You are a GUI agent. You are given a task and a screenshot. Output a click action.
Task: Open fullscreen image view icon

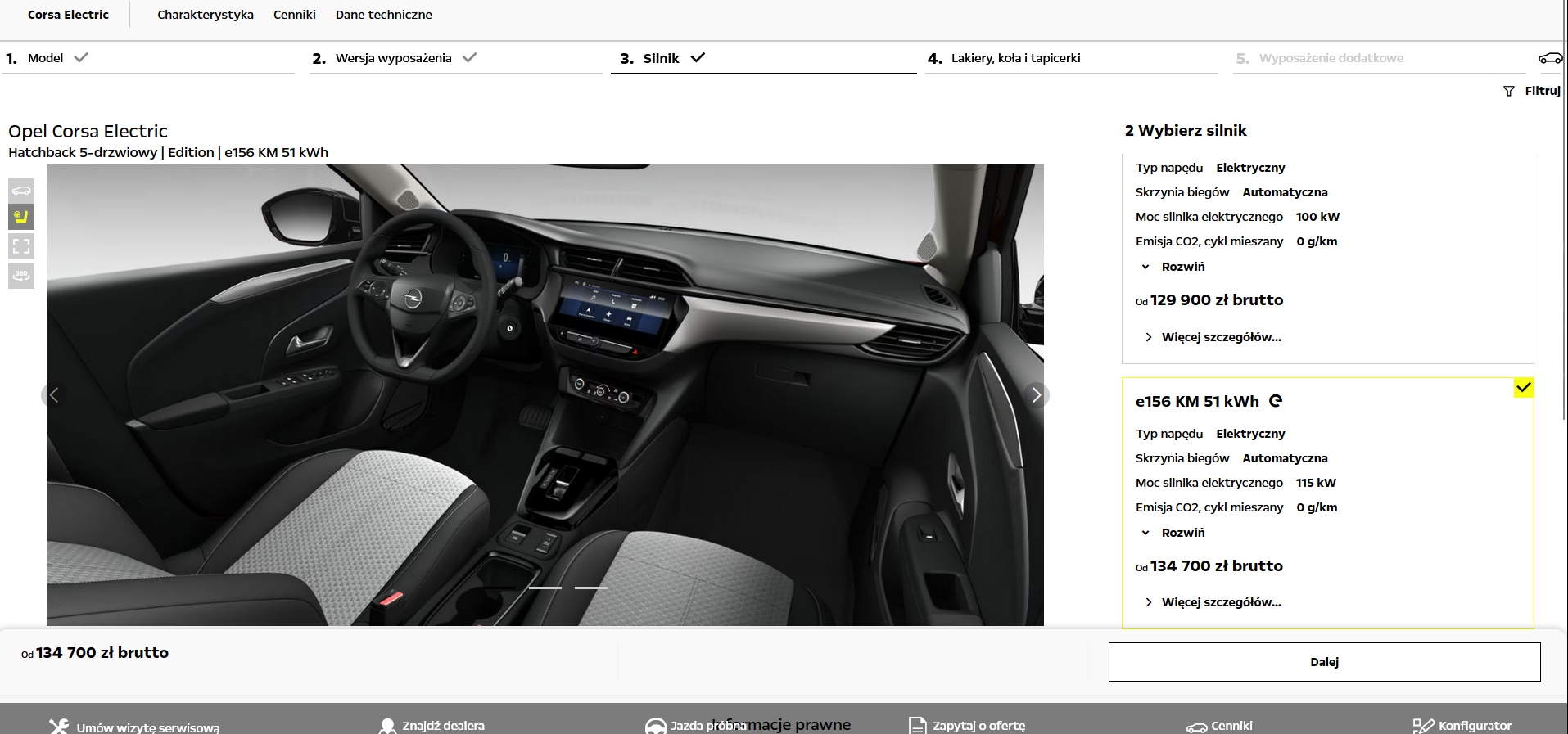click(21, 246)
